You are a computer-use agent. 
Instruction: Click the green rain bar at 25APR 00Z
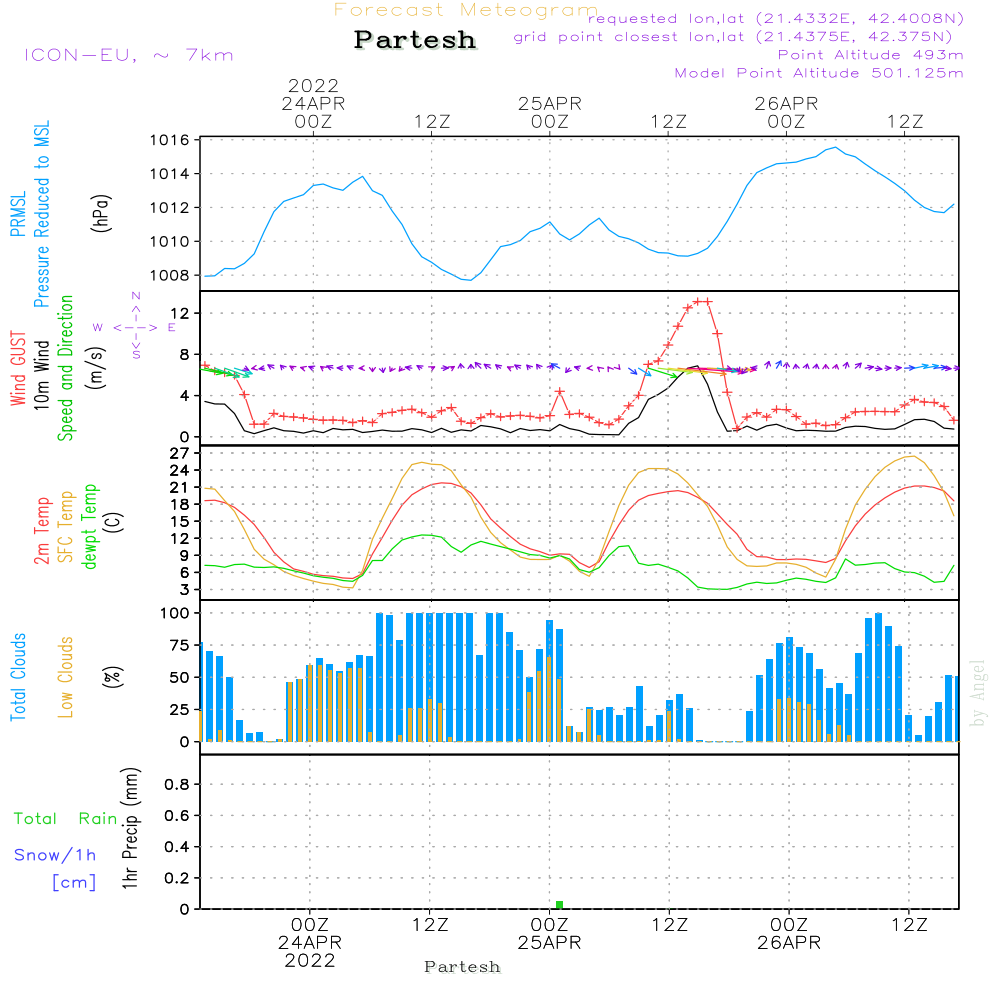[559, 904]
